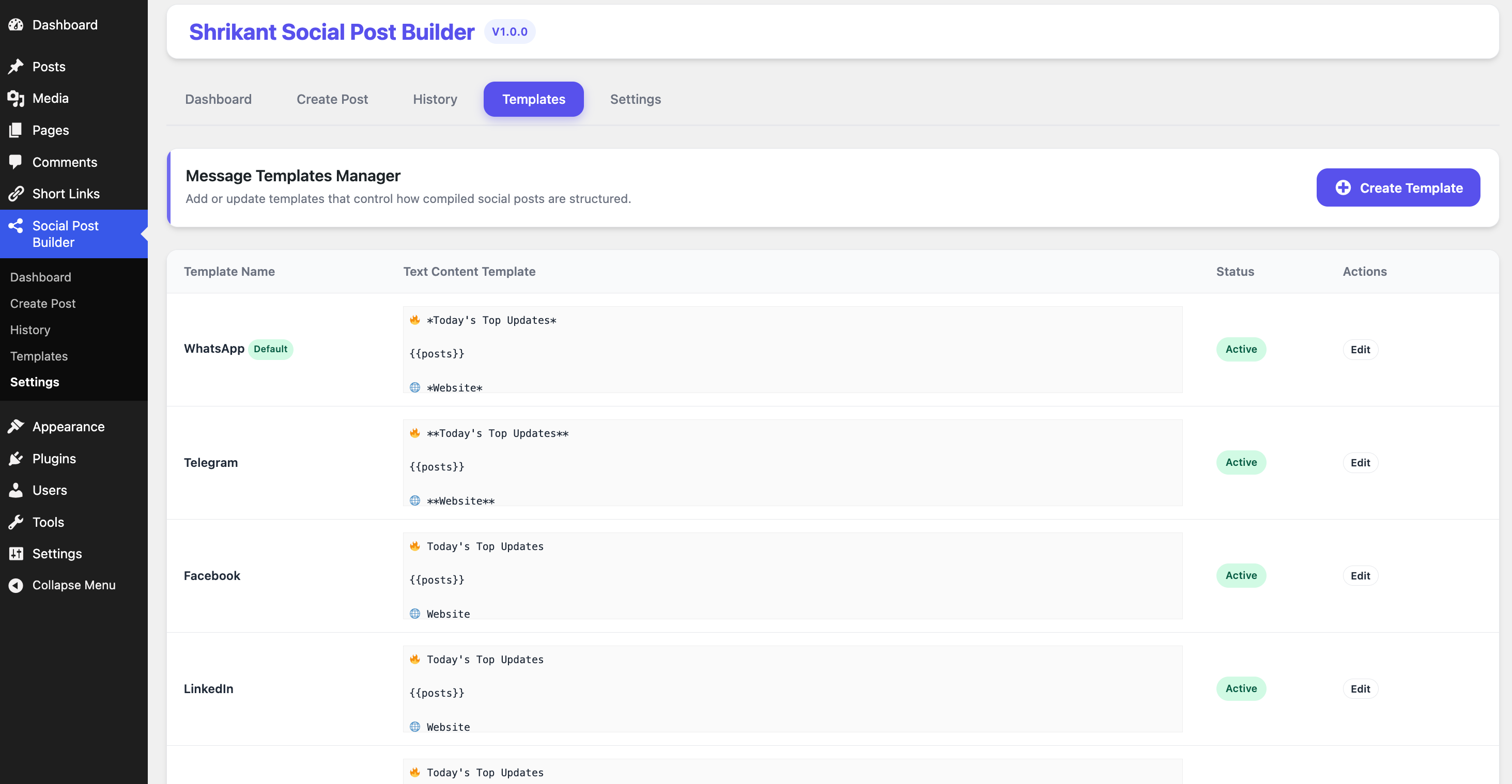The height and width of the screenshot is (784, 1512).
Task: Click the Active status of Telegram
Action: (x=1241, y=462)
